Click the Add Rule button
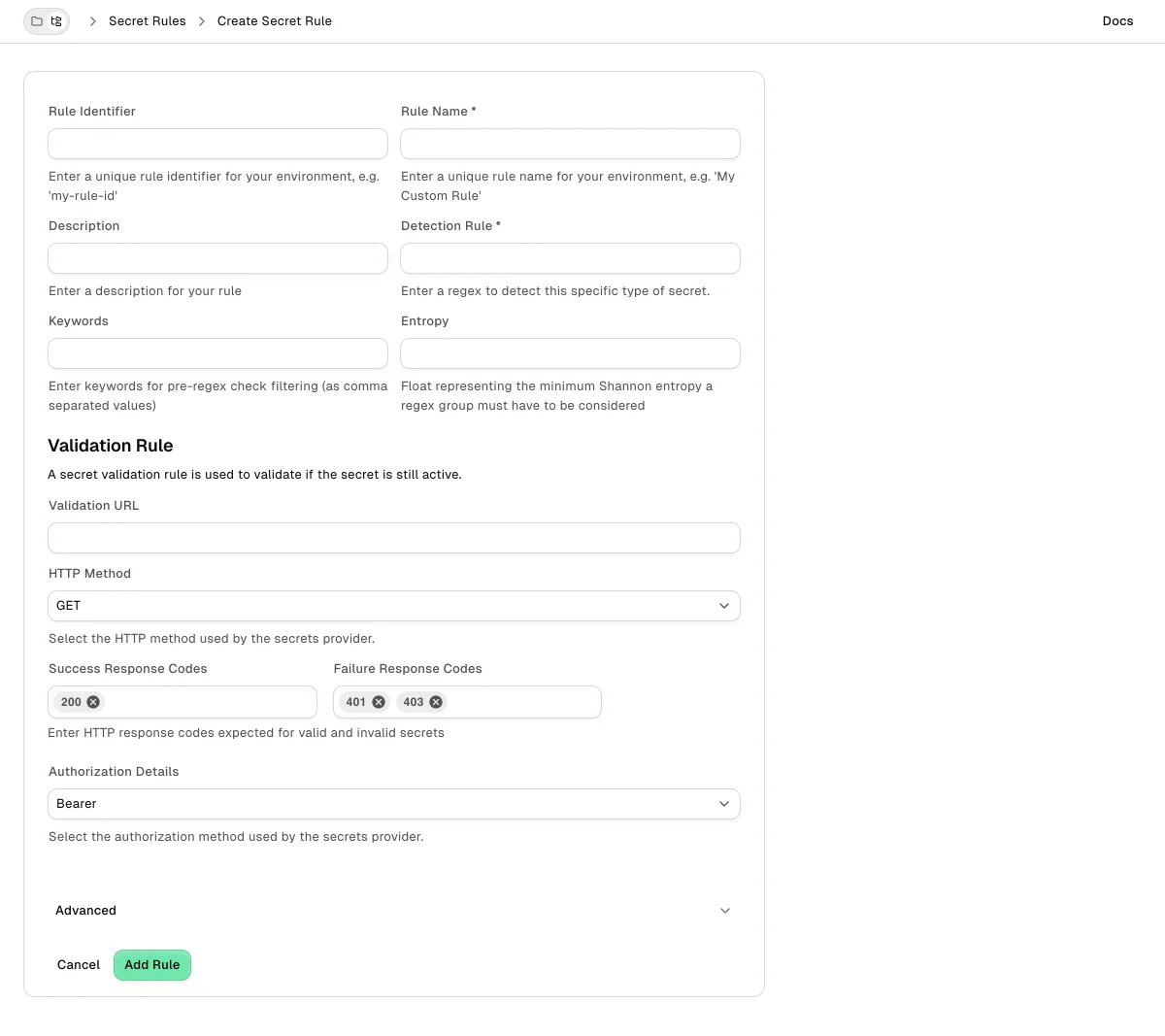The height and width of the screenshot is (1036, 1165). click(152, 965)
